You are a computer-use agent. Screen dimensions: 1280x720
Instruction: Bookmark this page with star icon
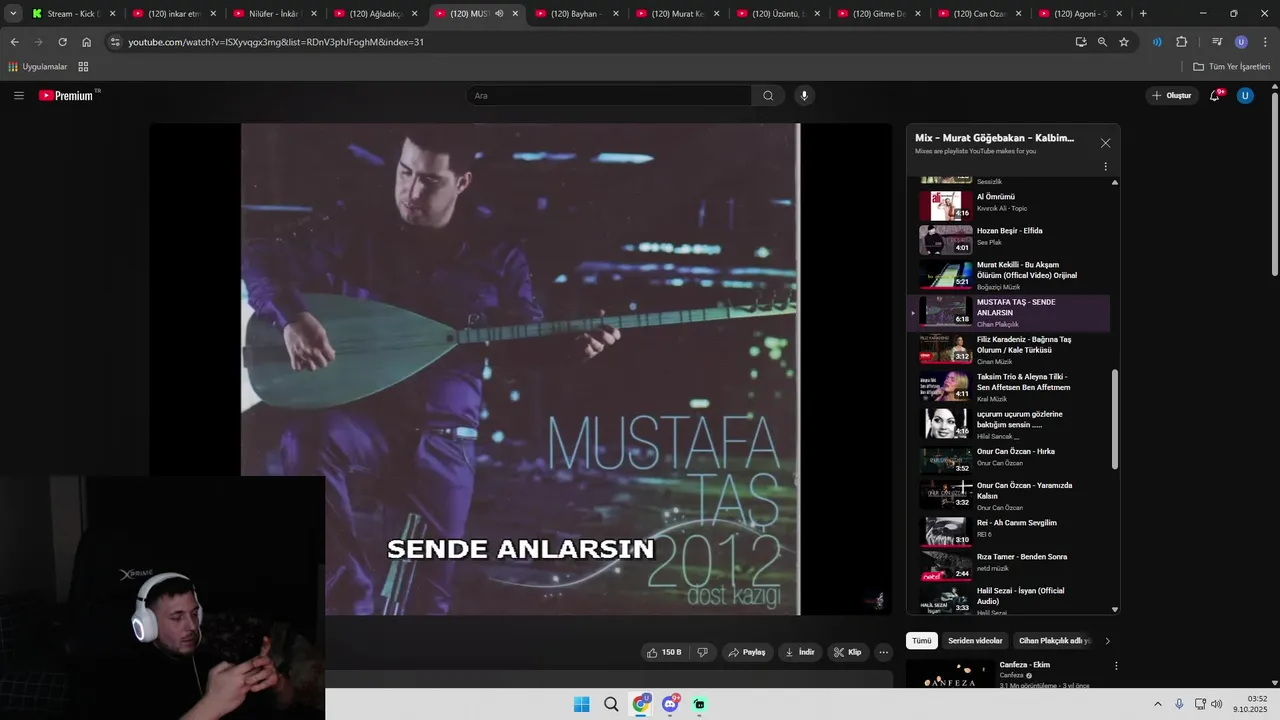pyautogui.click(x=1124, y=42)
